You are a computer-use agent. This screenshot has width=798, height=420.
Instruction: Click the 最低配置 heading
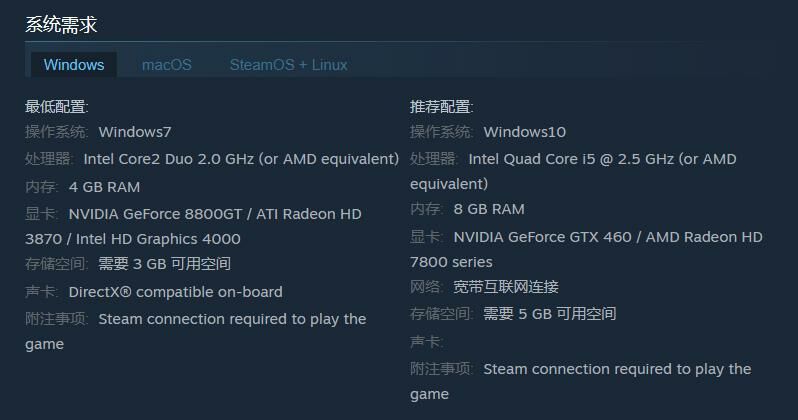pos(57,107)
